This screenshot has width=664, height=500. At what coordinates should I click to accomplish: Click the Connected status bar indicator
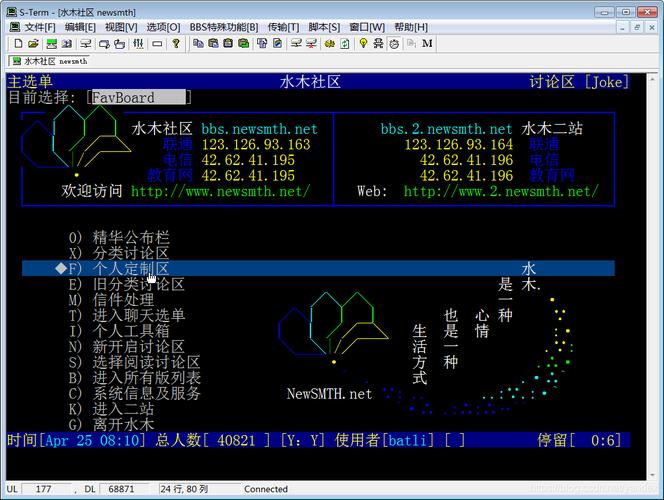pos(266,489)
